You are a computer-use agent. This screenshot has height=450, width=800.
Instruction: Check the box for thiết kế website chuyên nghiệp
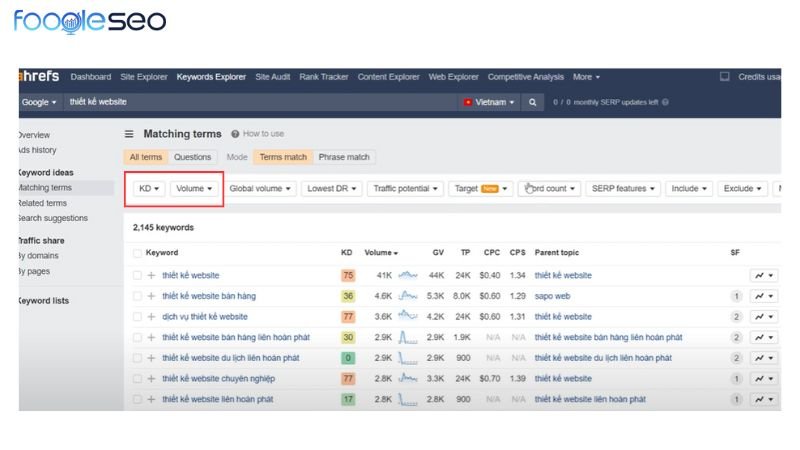coord(137,379)
